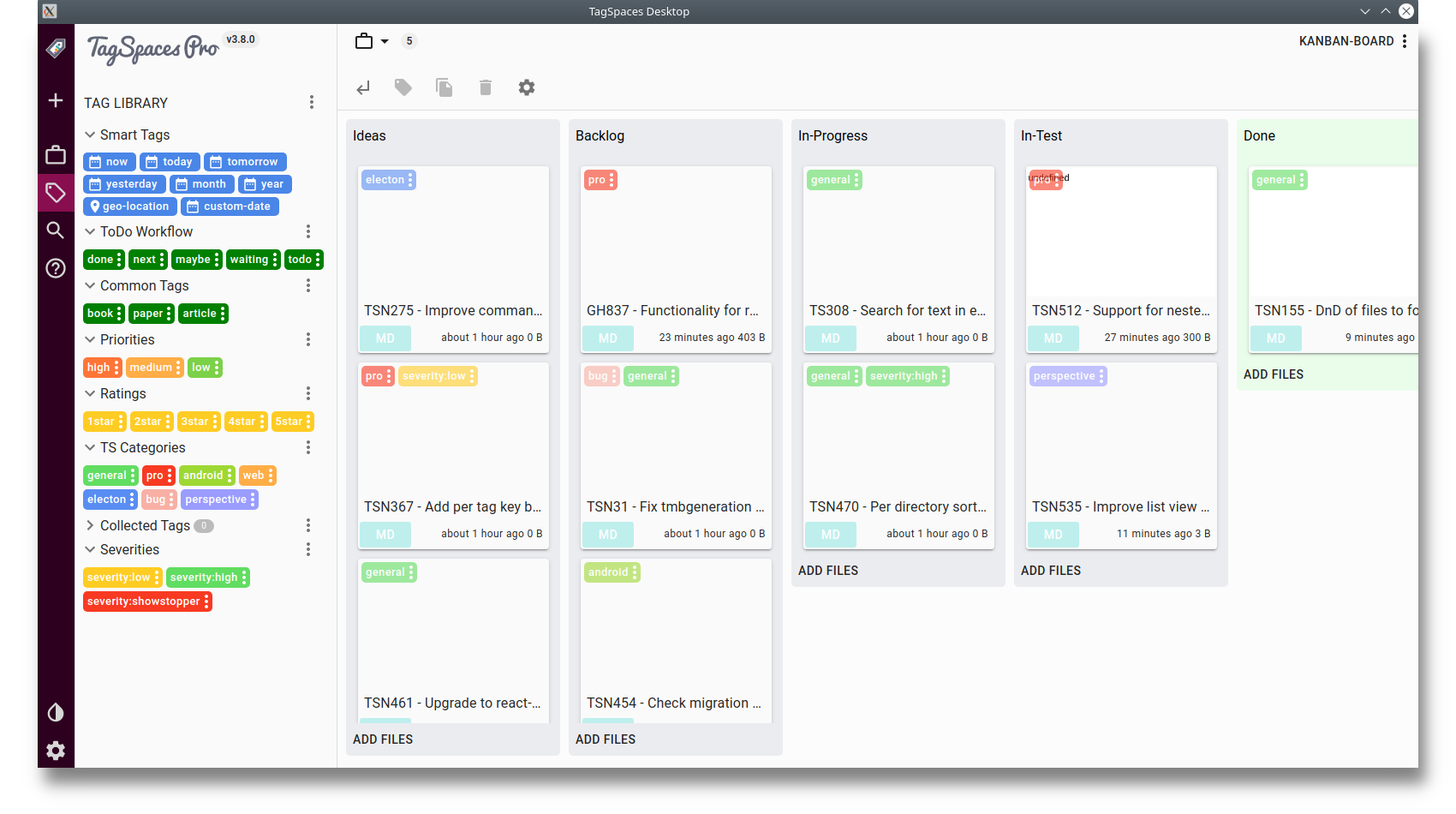This screenshot has width=1456, height=814.
Task: Open Common Tags group three-dot menu
Action: 308,285
